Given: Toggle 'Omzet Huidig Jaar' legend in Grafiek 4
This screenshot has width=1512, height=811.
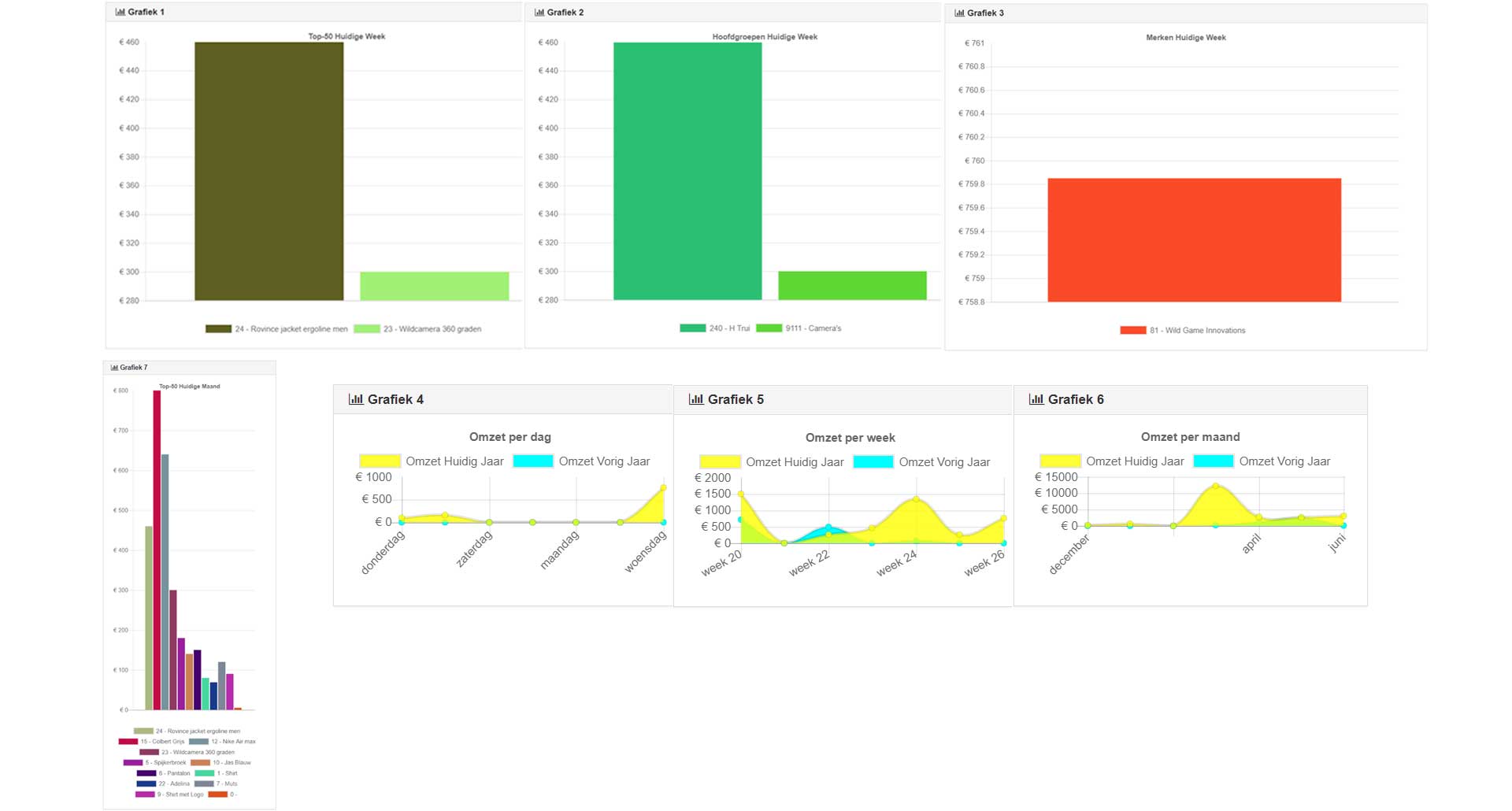Looking at the screenshot, I should pos(432,461).
